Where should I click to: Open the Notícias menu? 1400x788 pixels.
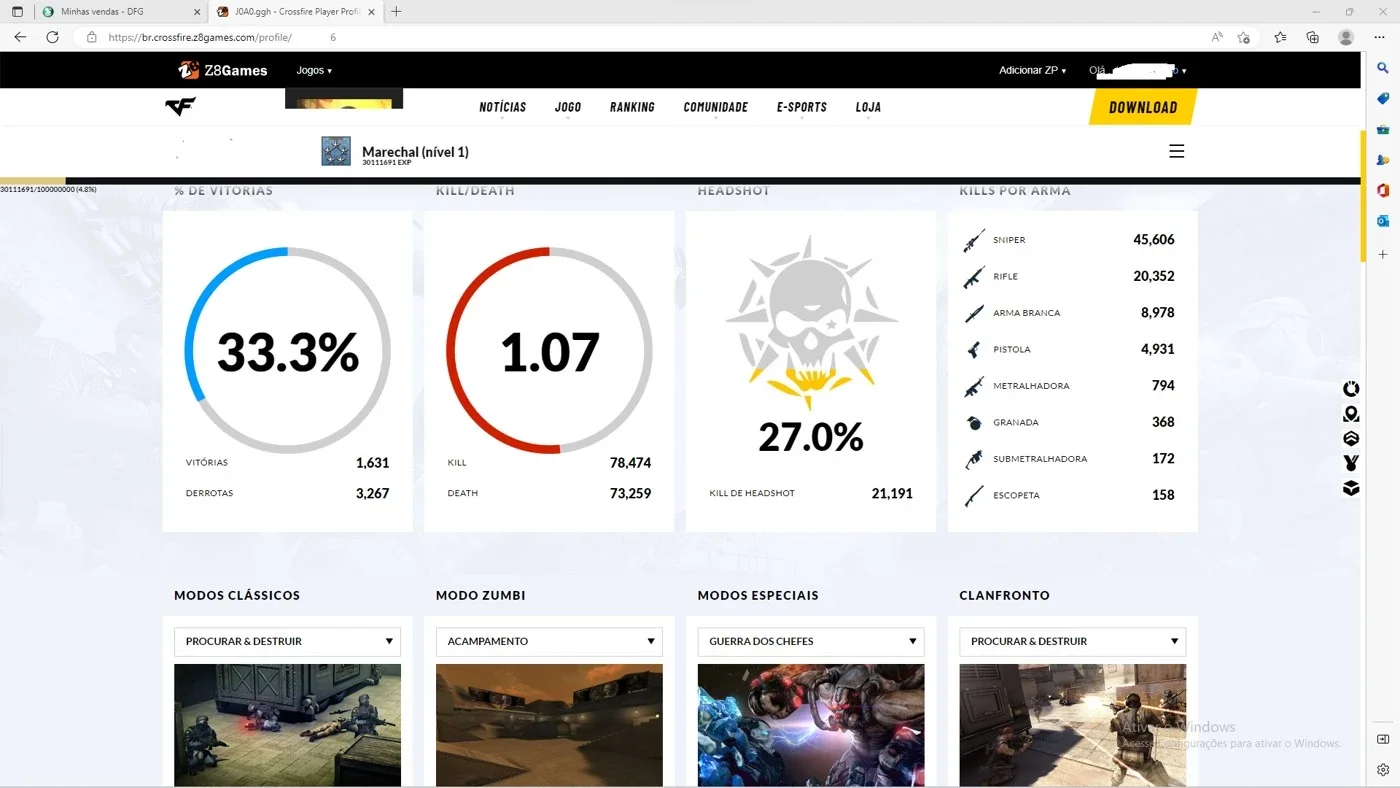click(x=503, y=107)
